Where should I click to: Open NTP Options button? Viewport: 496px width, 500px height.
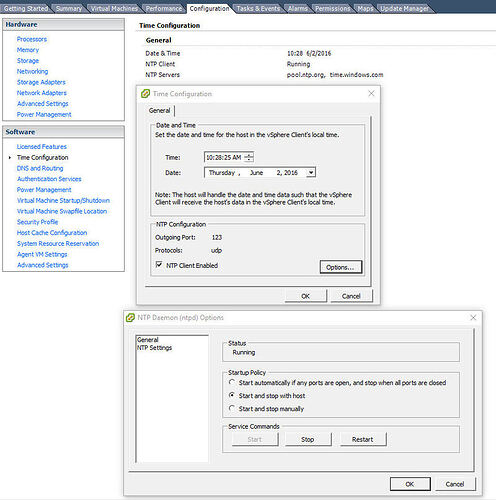click(341, 267)
